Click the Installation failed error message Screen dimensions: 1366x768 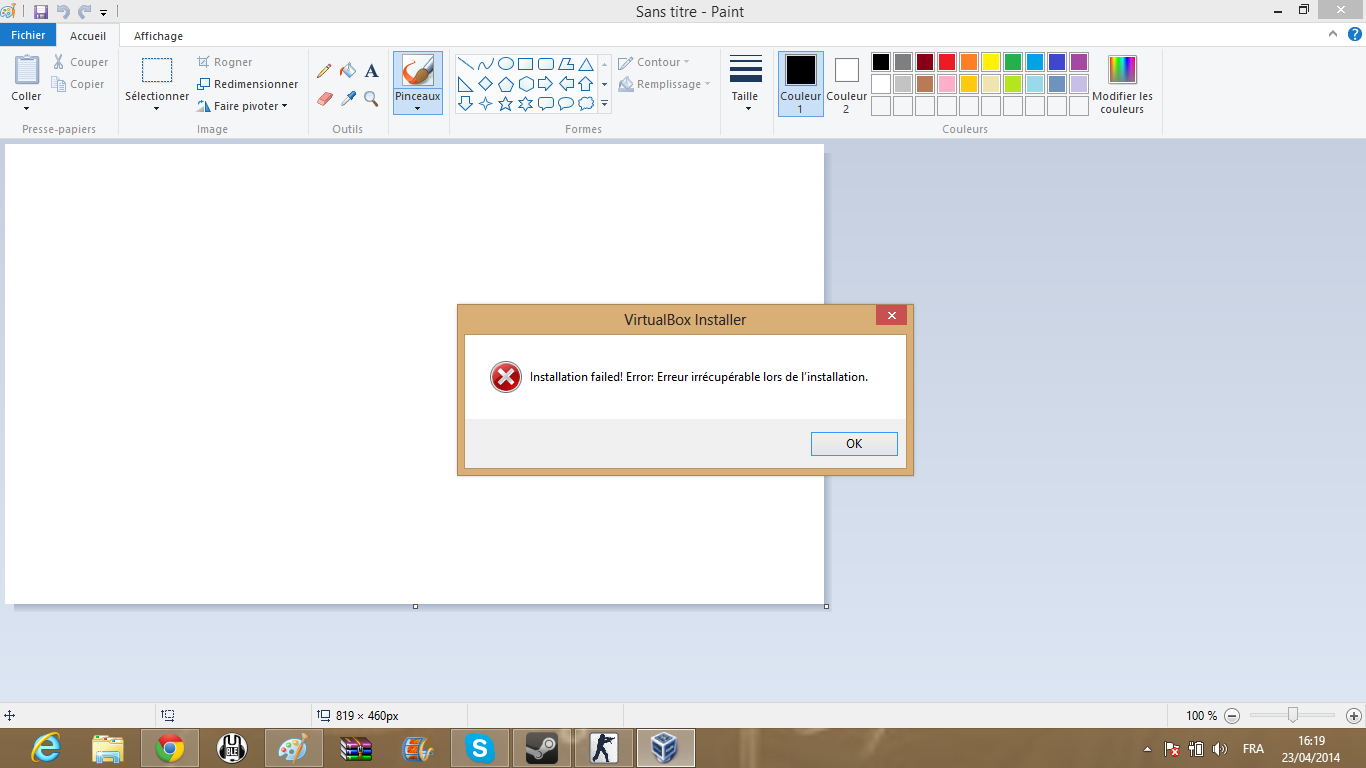coord(699,377)
